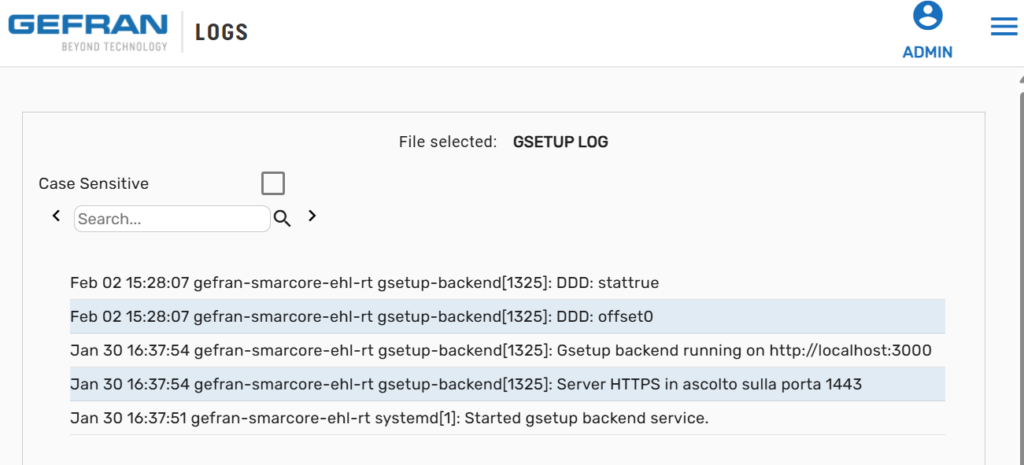This screenshot has height=465, width=1024.
Task: Click the page vertical scrollbar
Action: point(1020,274)
